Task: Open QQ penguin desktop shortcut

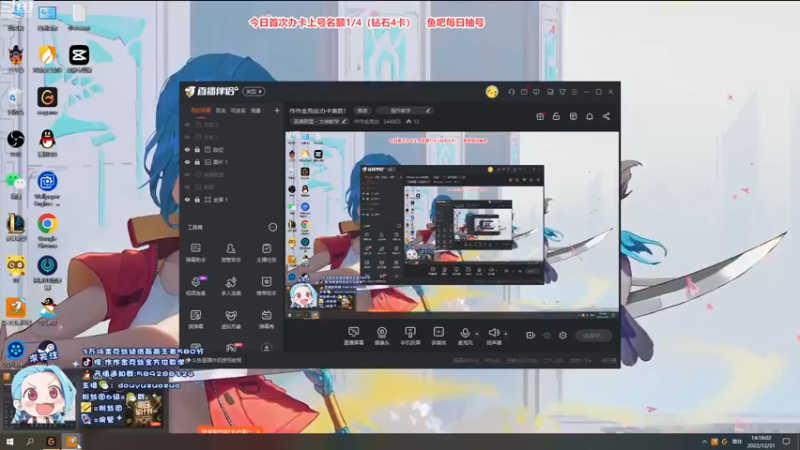Action: pos(47,143)
